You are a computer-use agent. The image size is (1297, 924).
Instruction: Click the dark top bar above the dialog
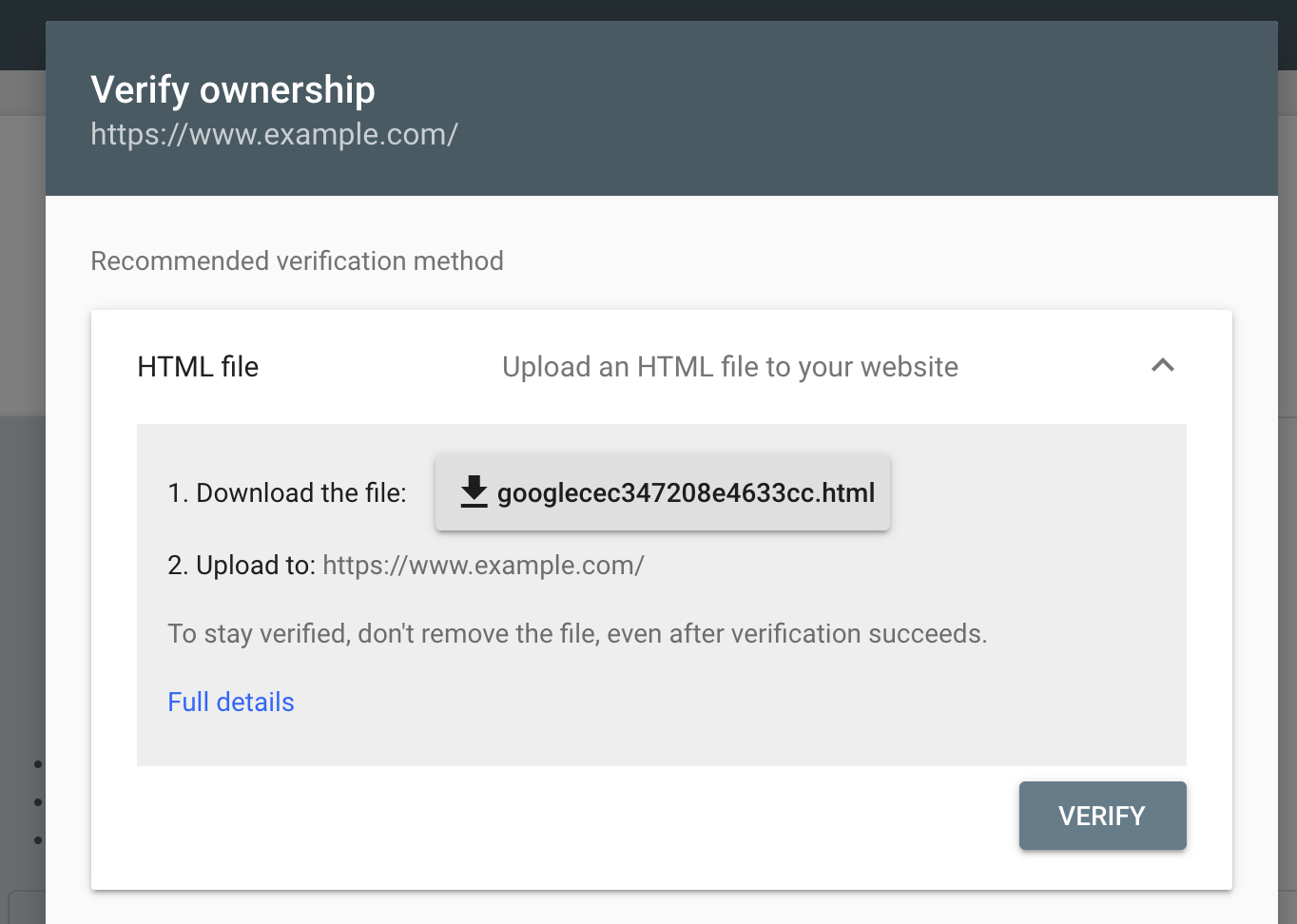pos(648,10)
